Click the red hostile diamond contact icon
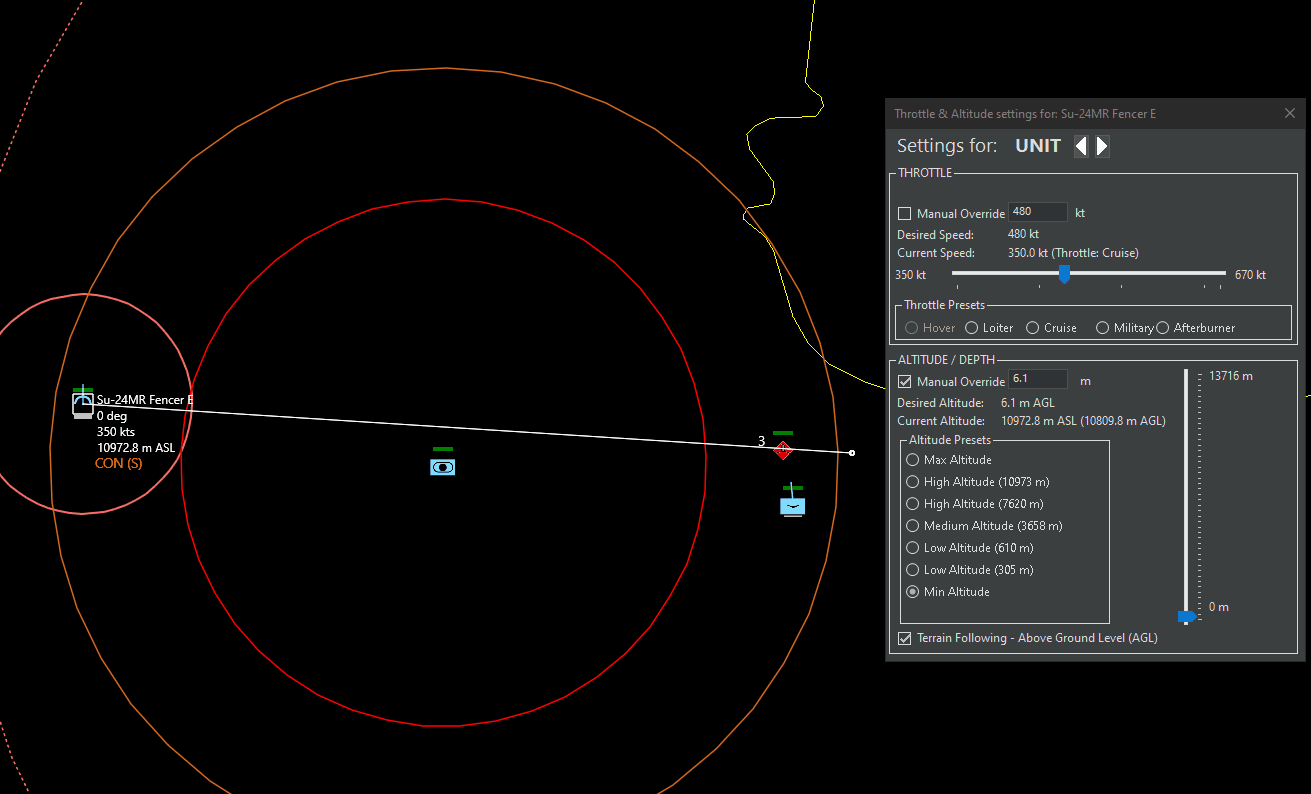 (x=783, y=450)
